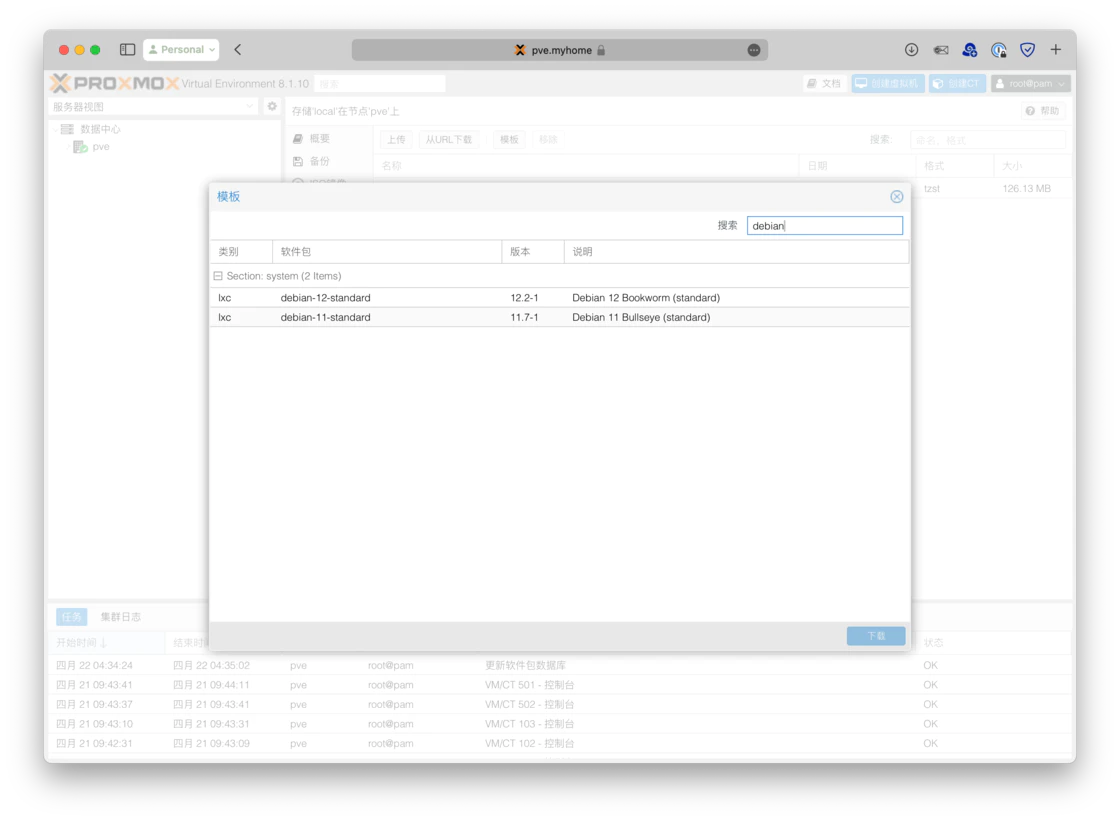Open the root@pam user menu
Screen dimensions: 1120x821
pyautogui.click(x=1030, y=84)
